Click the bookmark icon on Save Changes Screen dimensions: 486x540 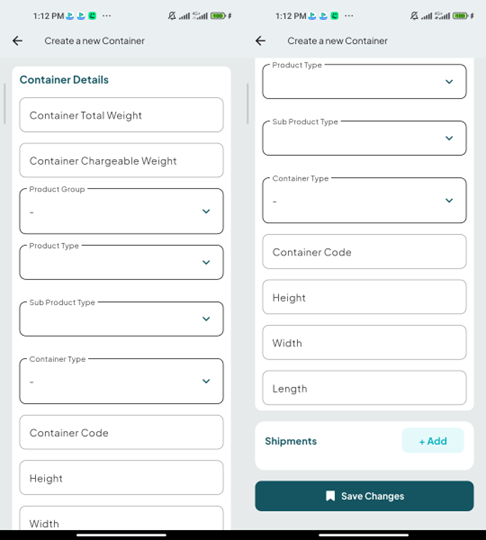(330, 496)
